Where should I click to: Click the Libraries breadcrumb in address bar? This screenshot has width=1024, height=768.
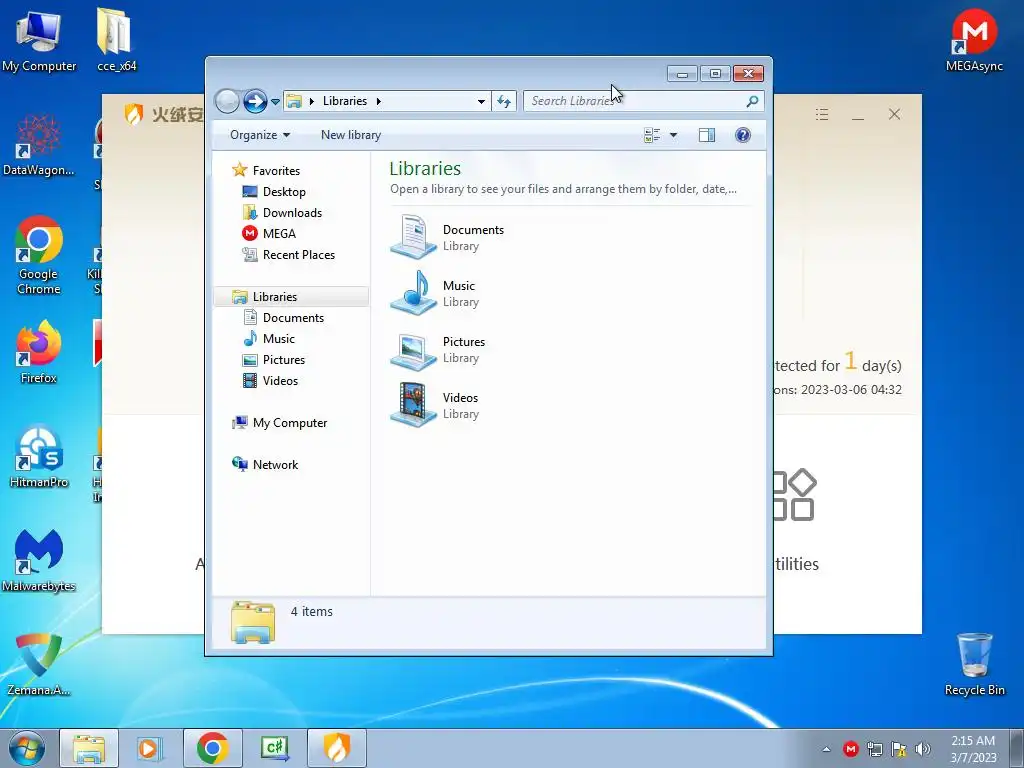click(x=345, y=101)
